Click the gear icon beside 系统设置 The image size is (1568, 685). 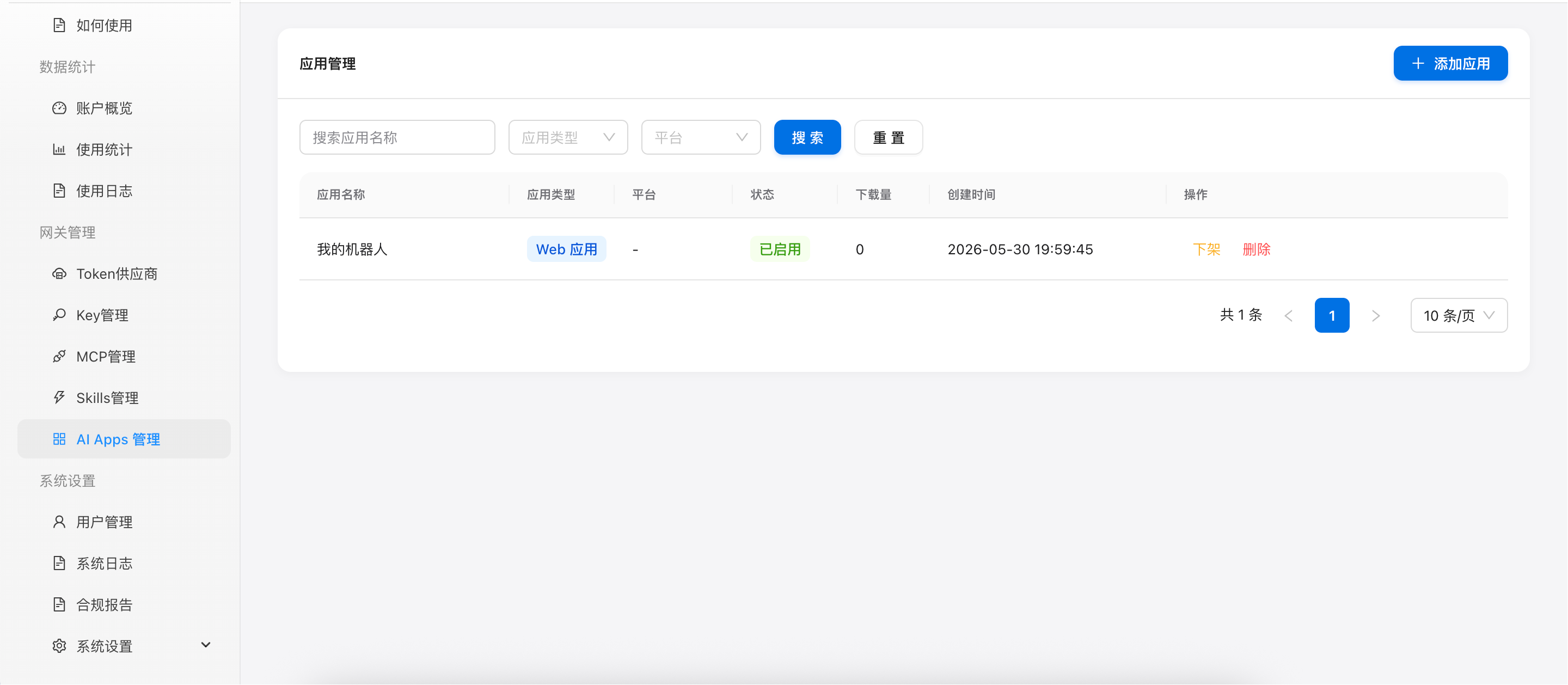tap(59, 646)
